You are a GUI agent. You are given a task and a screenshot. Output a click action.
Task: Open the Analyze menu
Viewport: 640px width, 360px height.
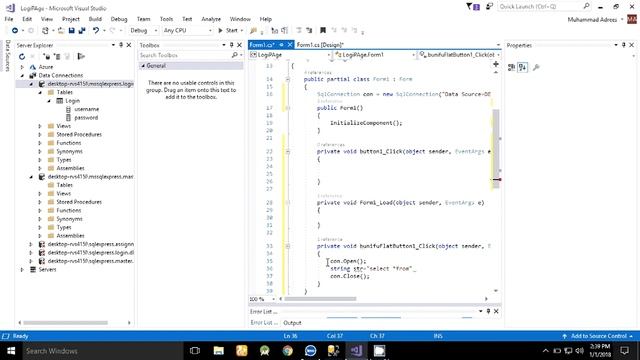click(x=211, y=19)
